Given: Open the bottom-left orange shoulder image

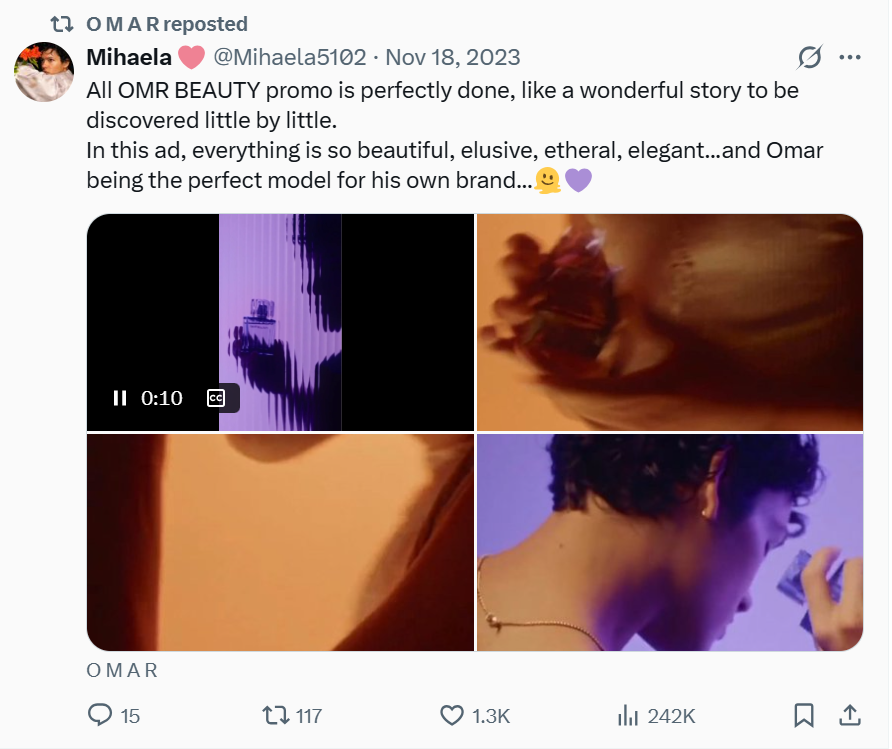Looking at the screenshot, I should tap(280, 542).
